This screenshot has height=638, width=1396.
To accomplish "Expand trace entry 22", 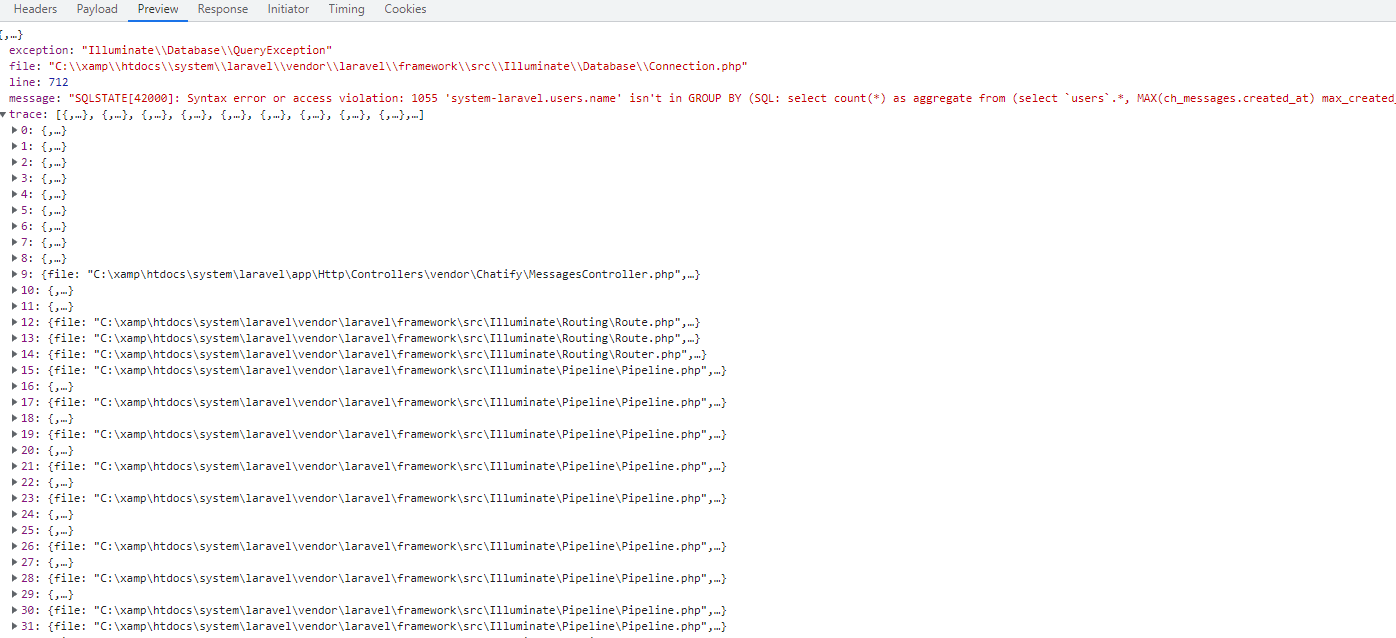I will click(14, 482).
